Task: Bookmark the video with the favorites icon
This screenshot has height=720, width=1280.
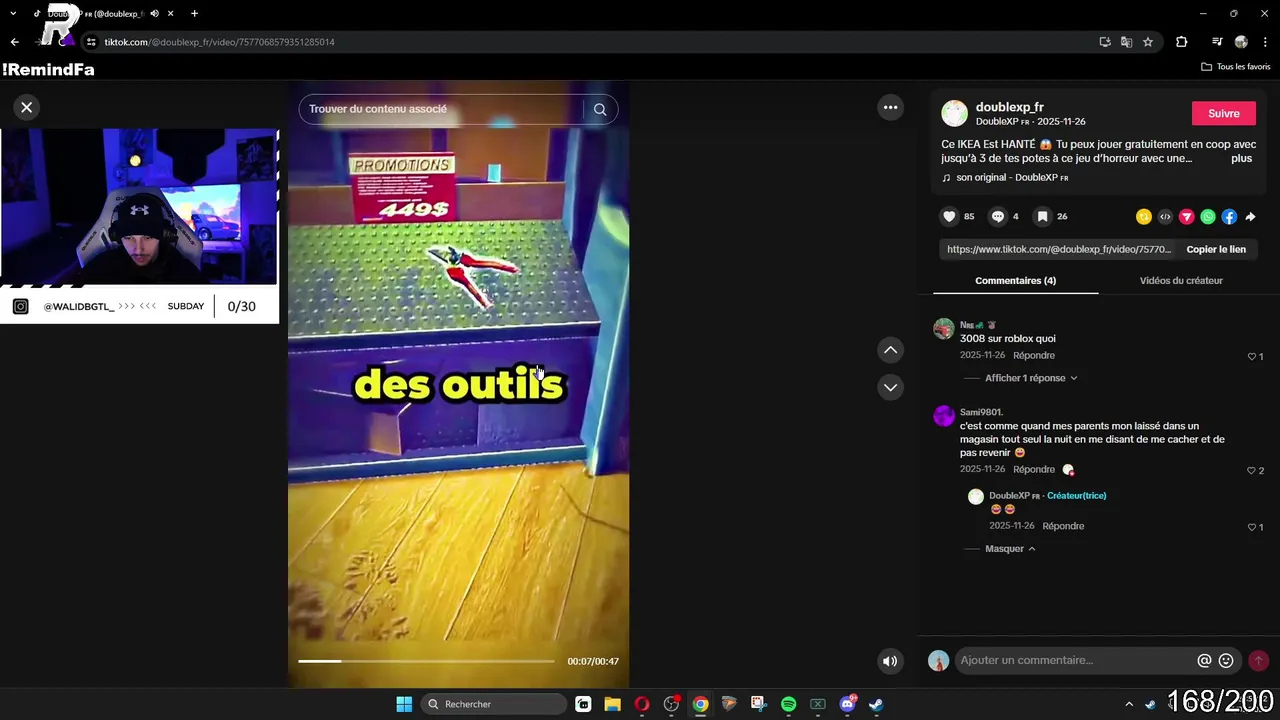Action: [1042, 216]
